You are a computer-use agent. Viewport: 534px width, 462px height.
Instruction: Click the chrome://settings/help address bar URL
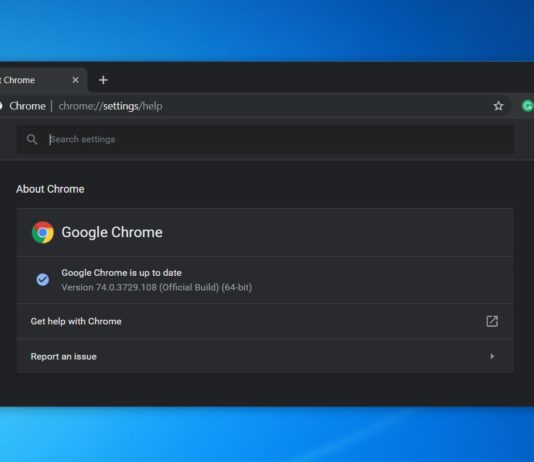[x=110, y=106]
